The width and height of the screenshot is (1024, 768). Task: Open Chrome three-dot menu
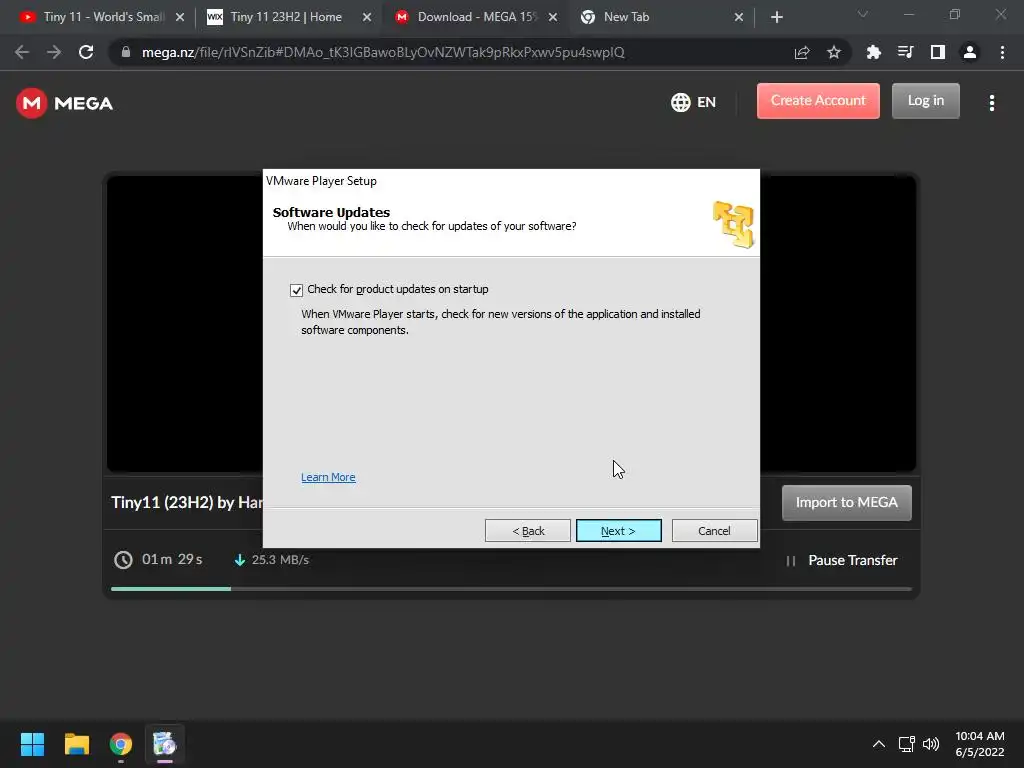pyautogui.click(x=1002, y=52)
